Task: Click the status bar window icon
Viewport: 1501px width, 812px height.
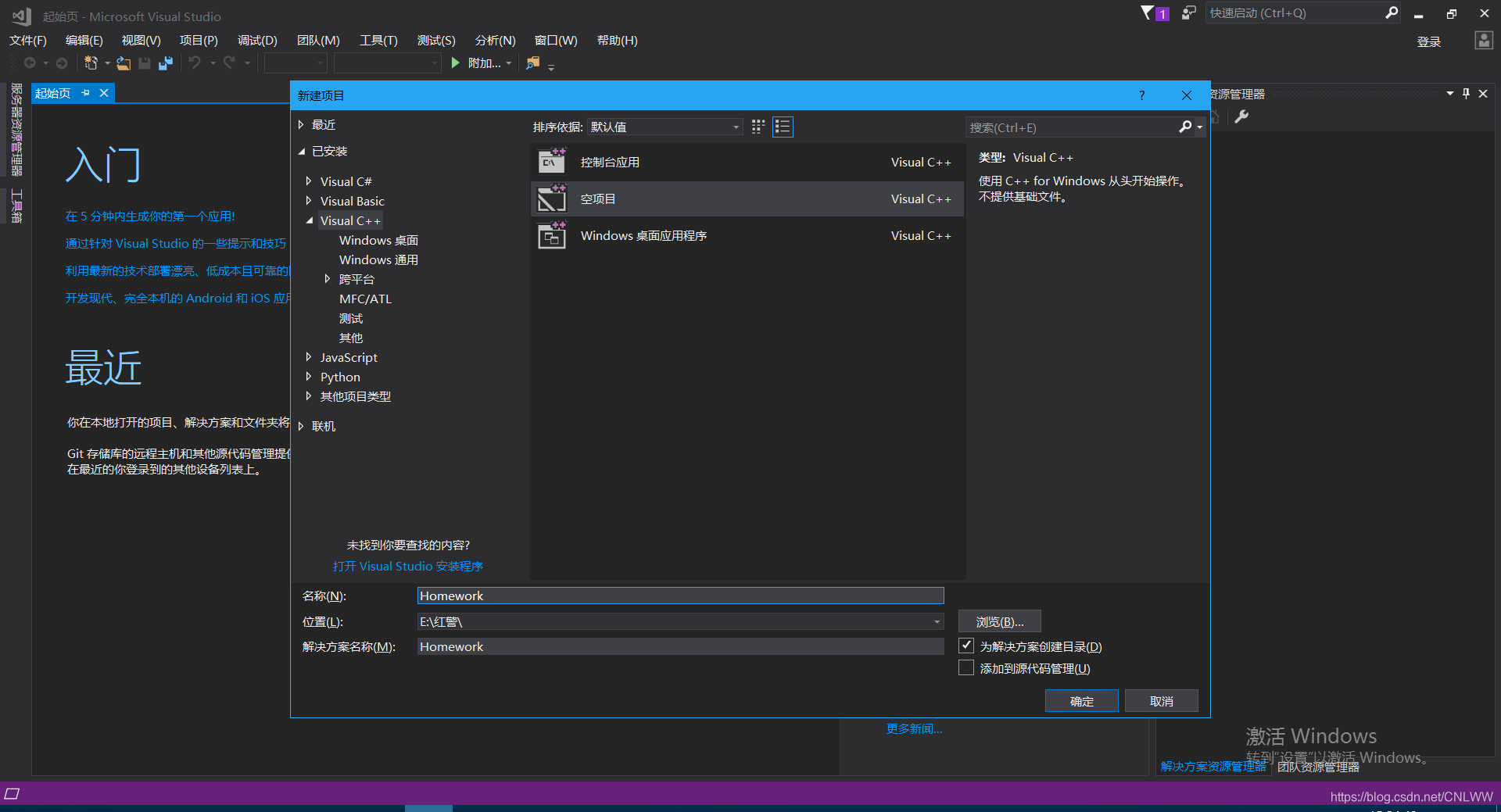Action: [x=12, y=794]
